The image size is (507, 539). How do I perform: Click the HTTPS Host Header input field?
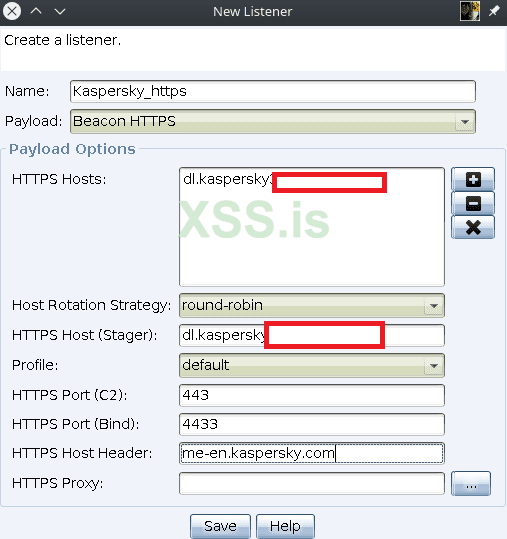(312, 453)
